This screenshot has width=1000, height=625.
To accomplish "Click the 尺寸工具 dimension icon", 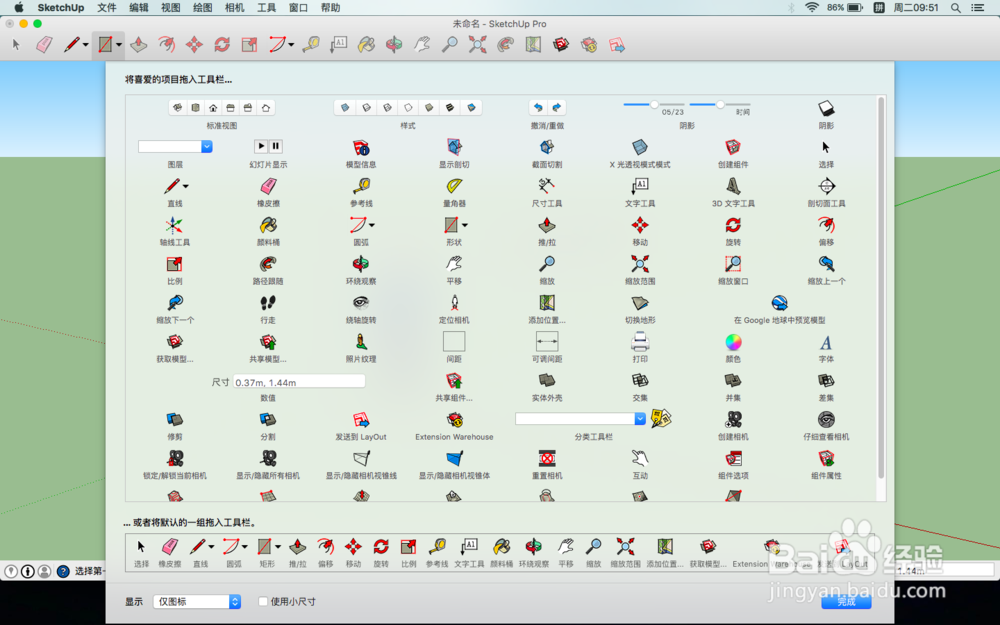I will [547, 186].
